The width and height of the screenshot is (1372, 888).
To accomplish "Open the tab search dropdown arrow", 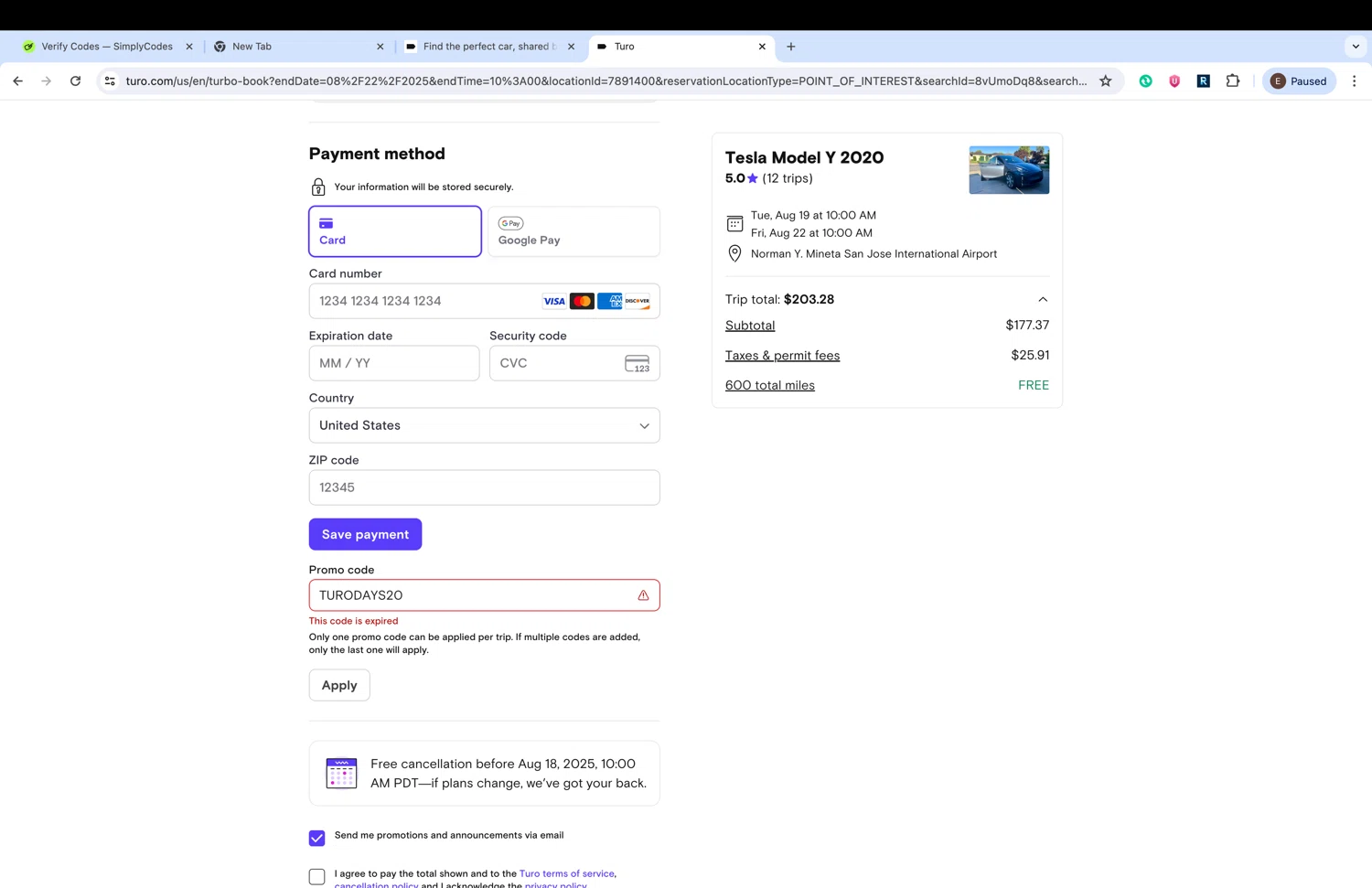I will [1356, 47].
